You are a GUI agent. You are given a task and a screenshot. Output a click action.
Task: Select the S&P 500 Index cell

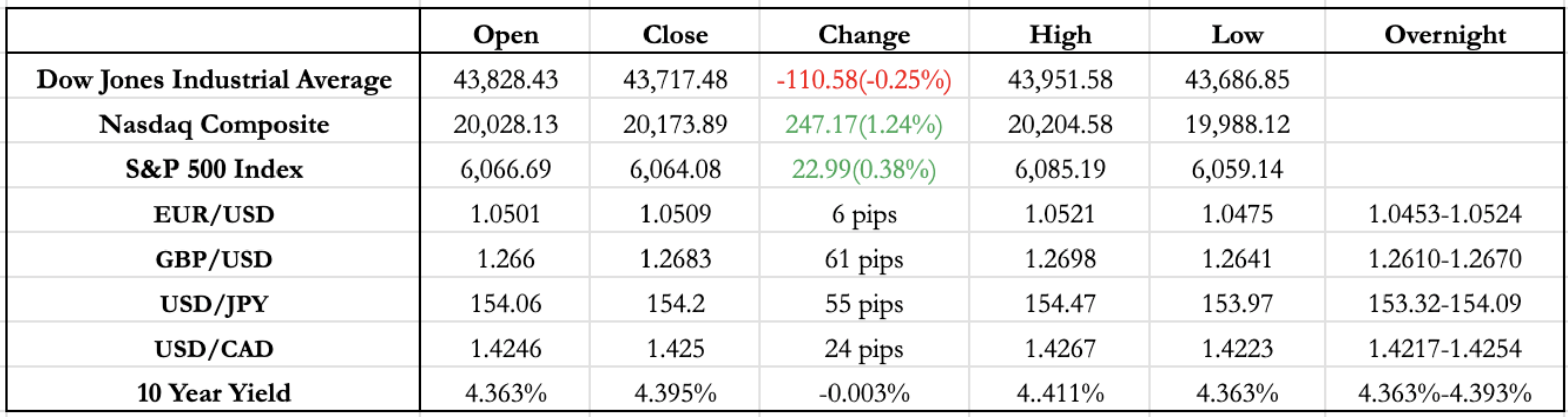coord(214,169)
